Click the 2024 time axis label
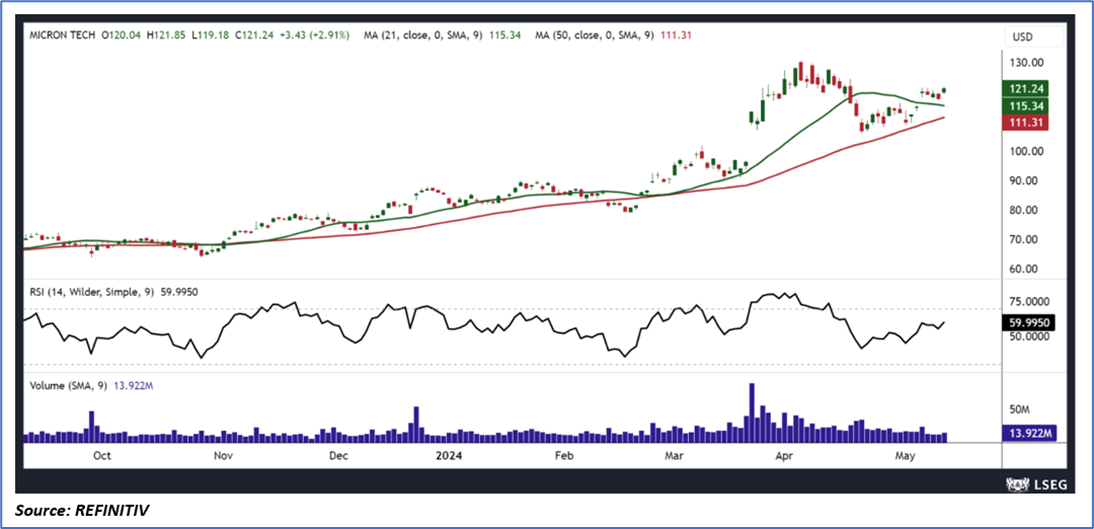 point(447,456)
